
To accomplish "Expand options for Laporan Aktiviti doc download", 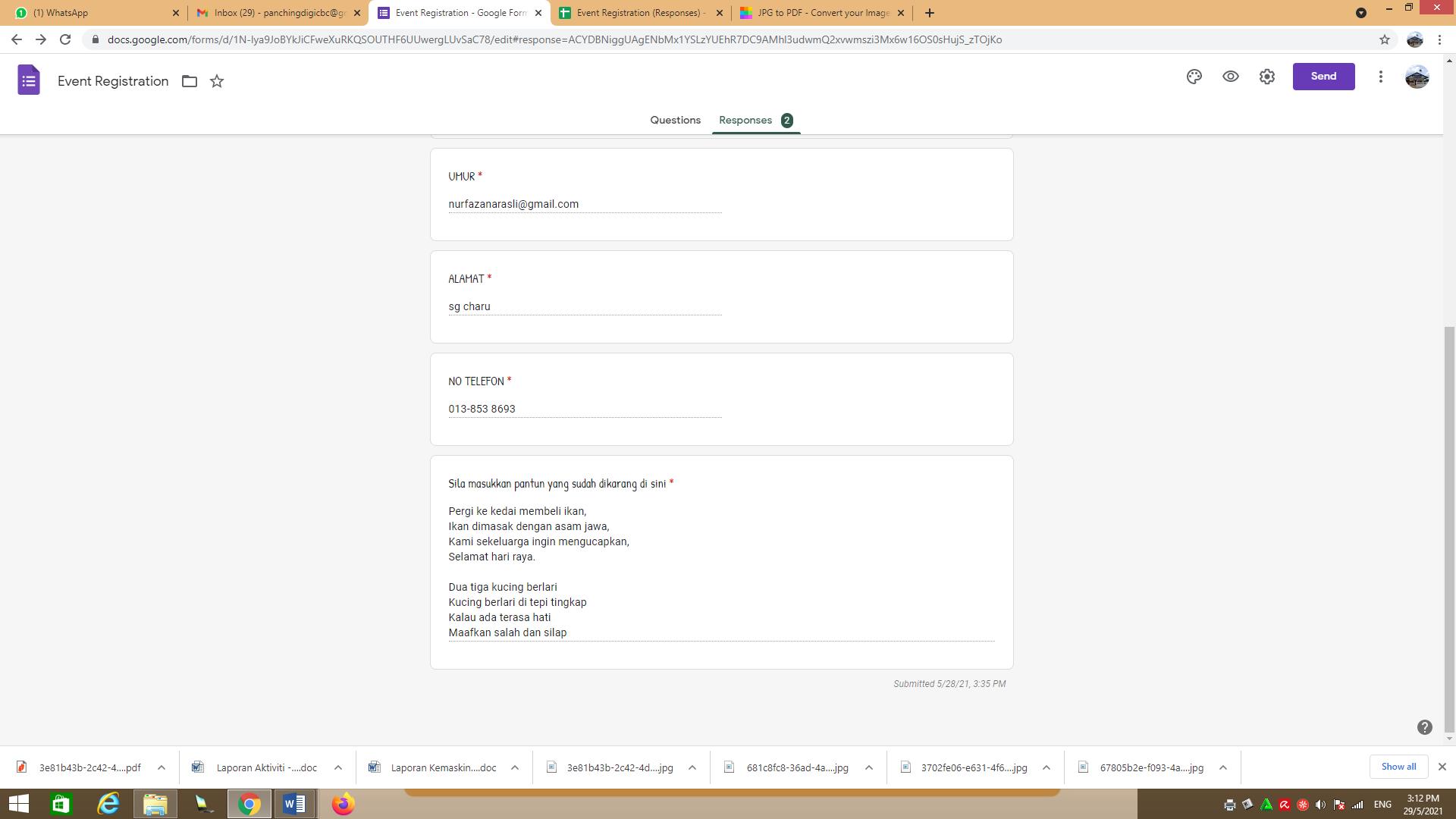I will point(338,767).
